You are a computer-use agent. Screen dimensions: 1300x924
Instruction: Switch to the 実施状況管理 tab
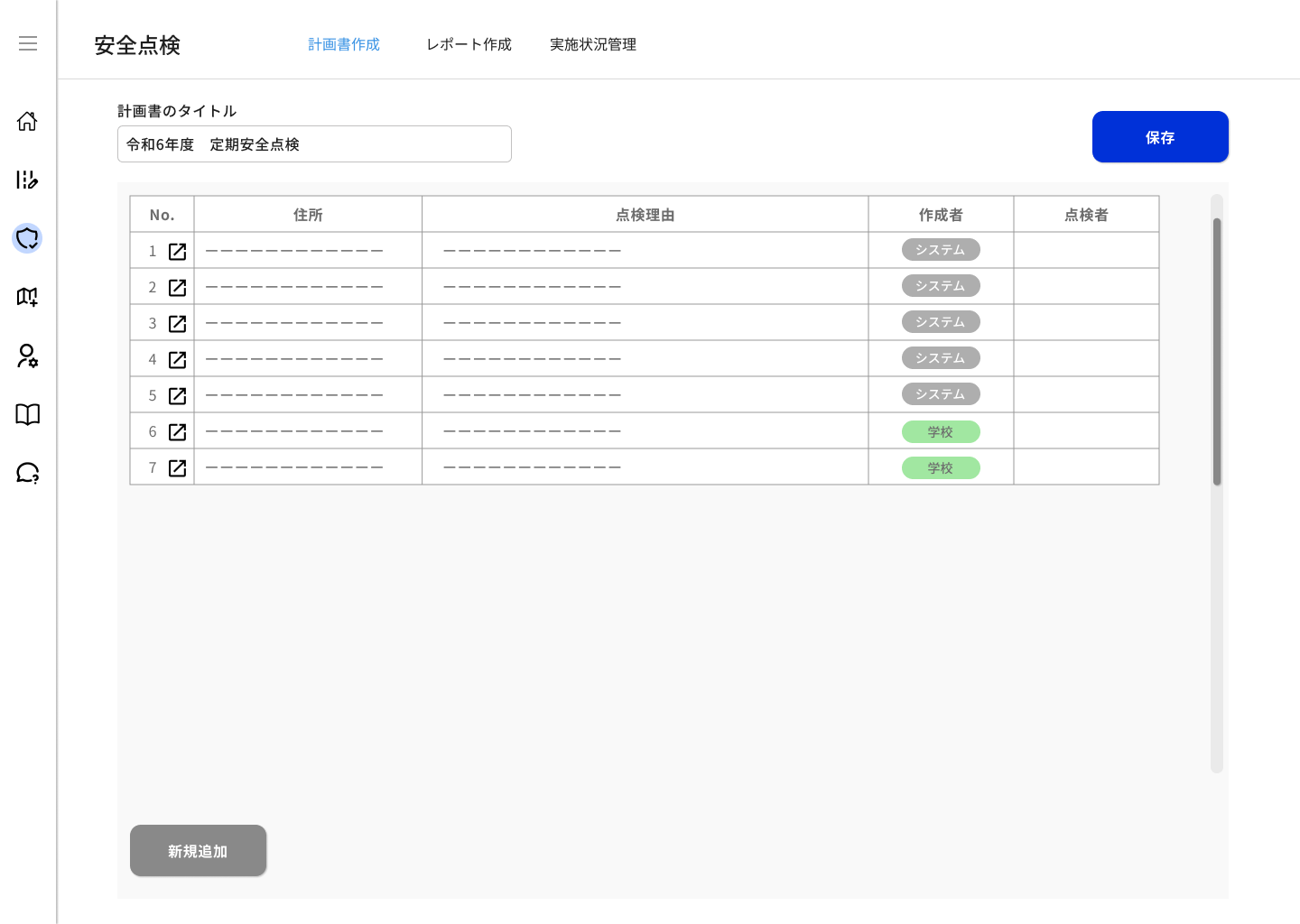pos(592,43)
